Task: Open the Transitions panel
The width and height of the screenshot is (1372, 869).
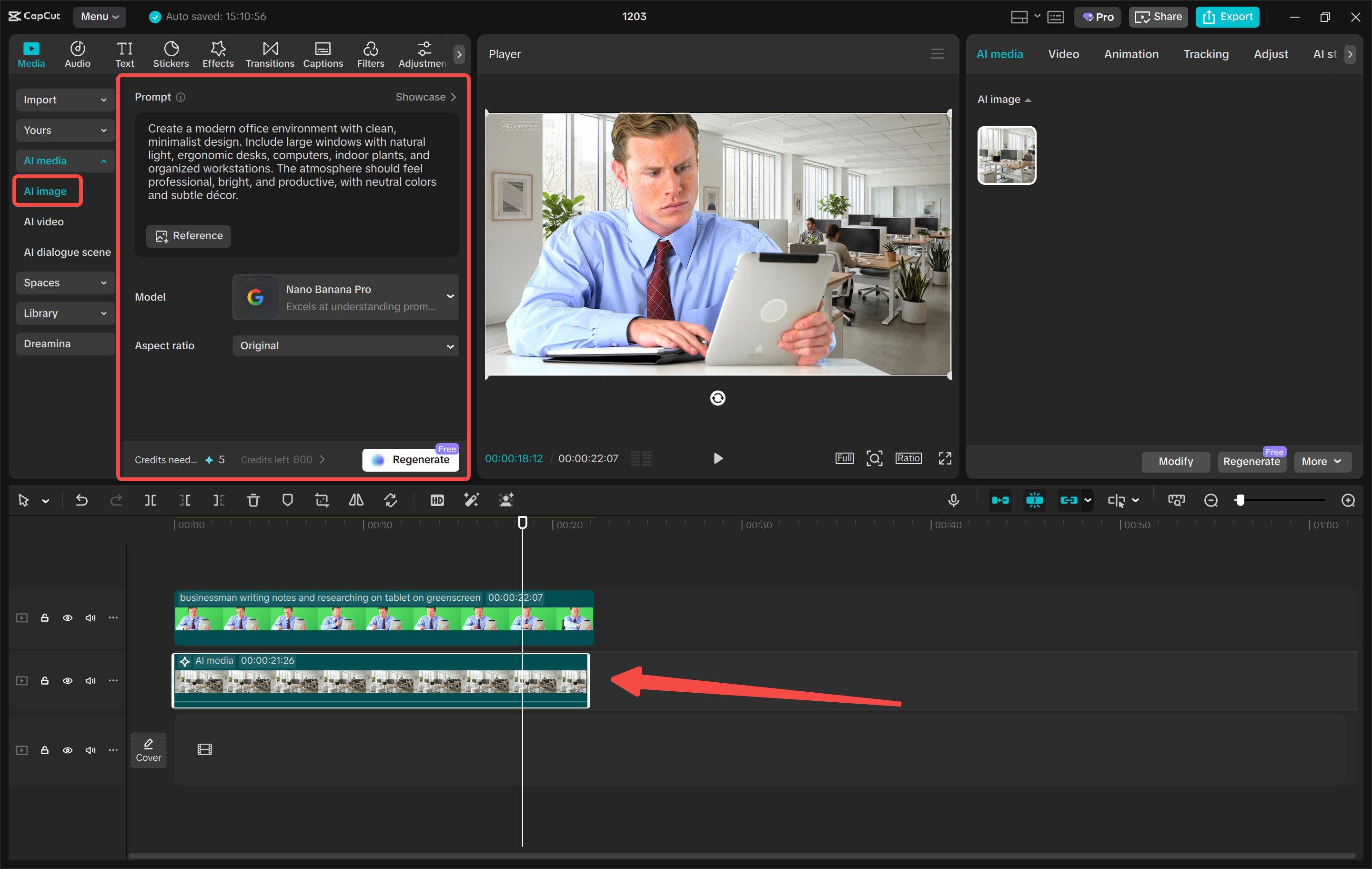Action: point(270,54)
